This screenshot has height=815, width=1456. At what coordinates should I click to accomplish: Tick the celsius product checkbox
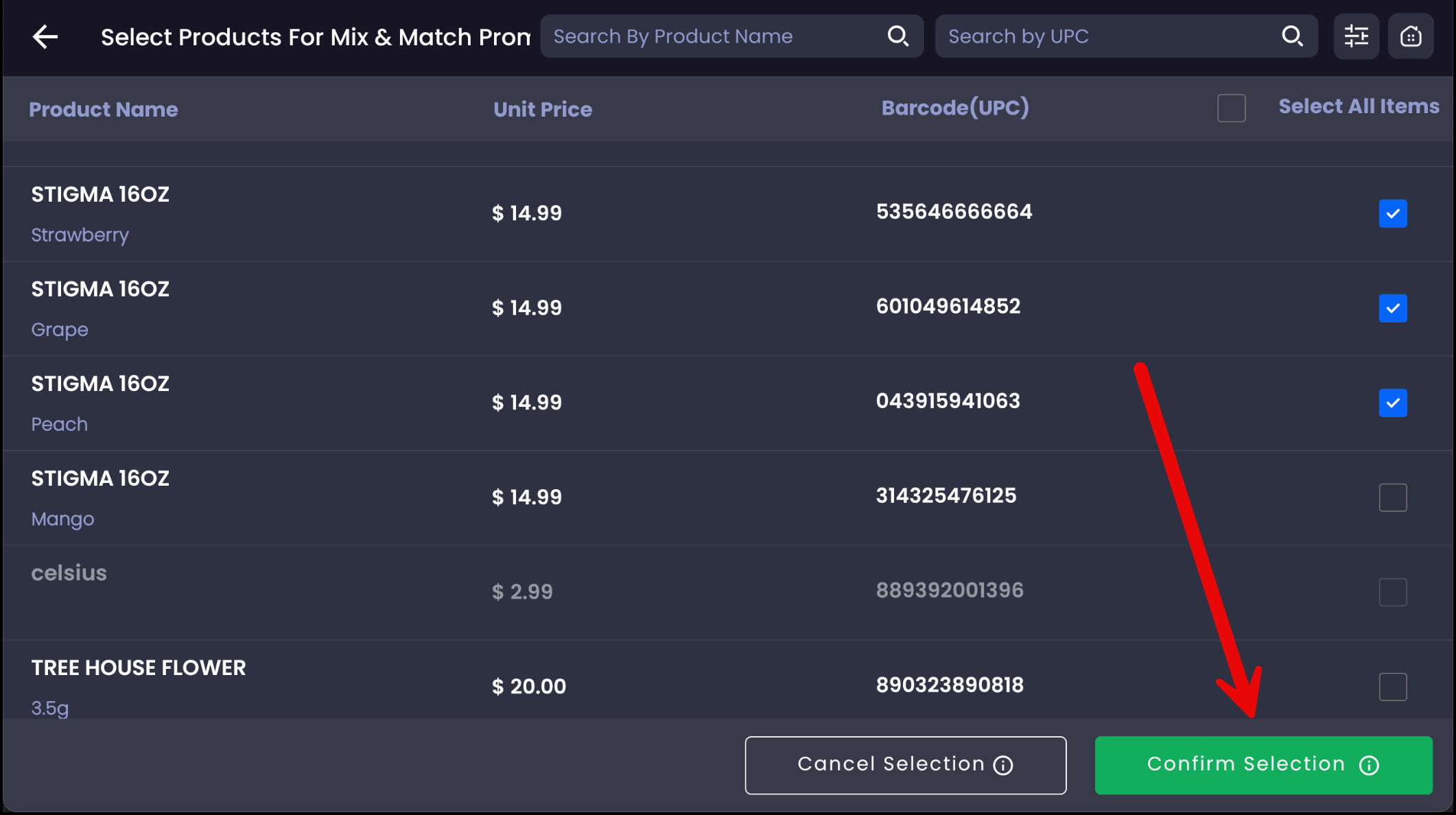[1392, 592]
